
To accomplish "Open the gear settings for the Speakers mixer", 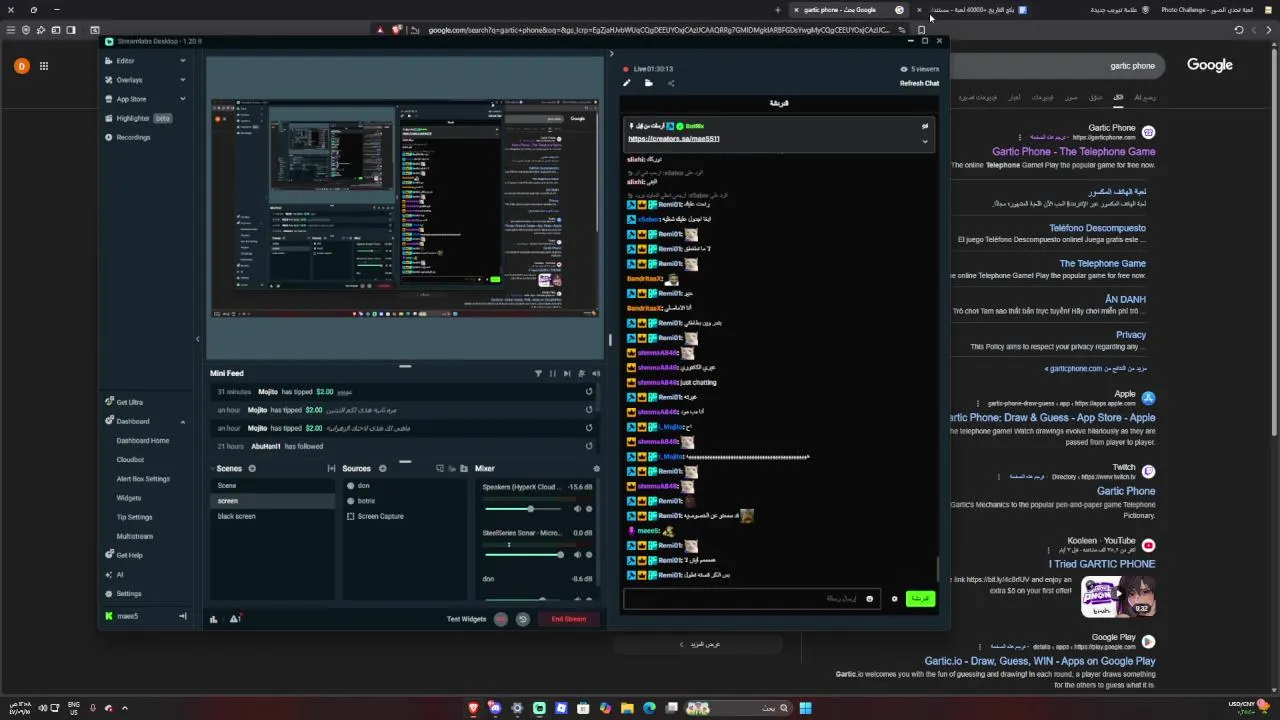I will (x=589, y=509).
